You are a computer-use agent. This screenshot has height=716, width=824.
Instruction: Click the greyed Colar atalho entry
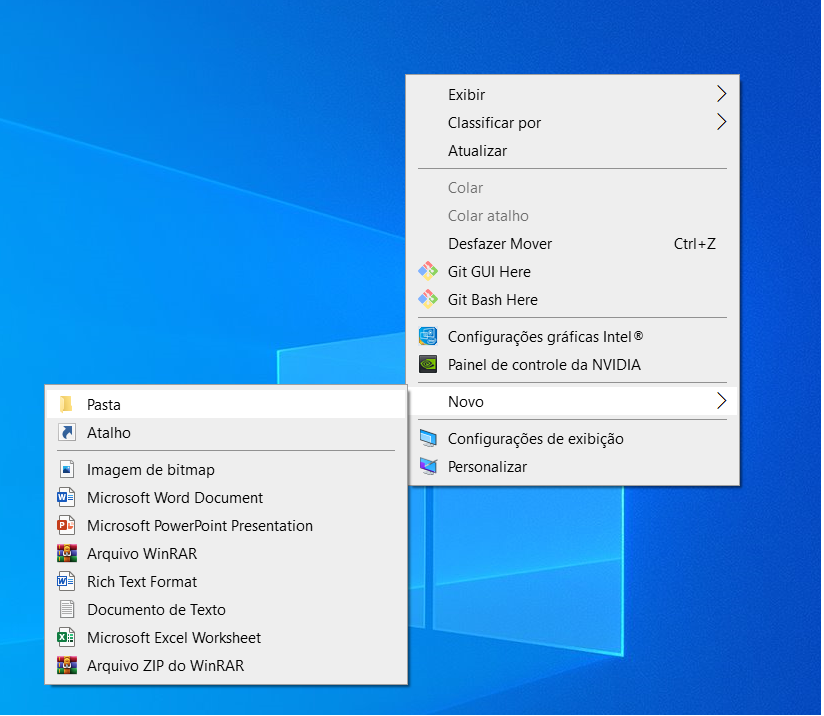[x=572, y=216]
